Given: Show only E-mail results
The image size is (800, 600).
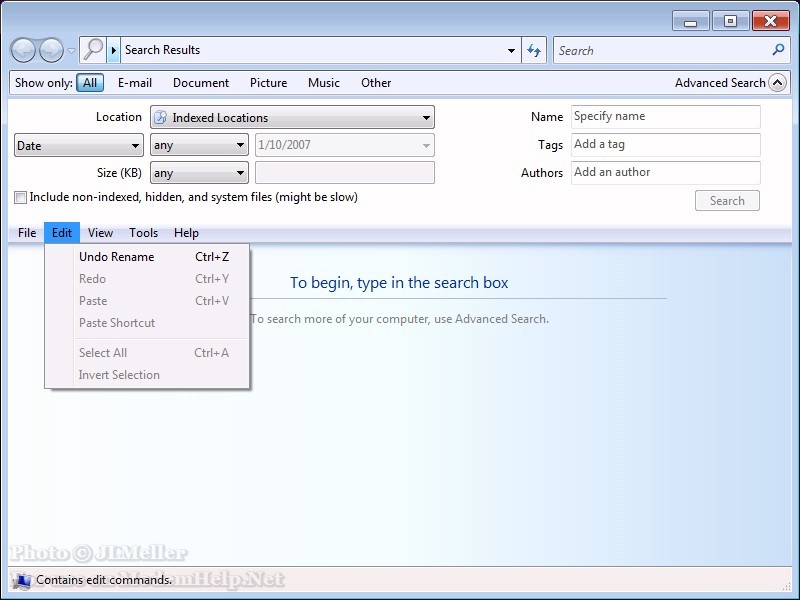Looking at the screenshot, I should (x=135, y=83).
